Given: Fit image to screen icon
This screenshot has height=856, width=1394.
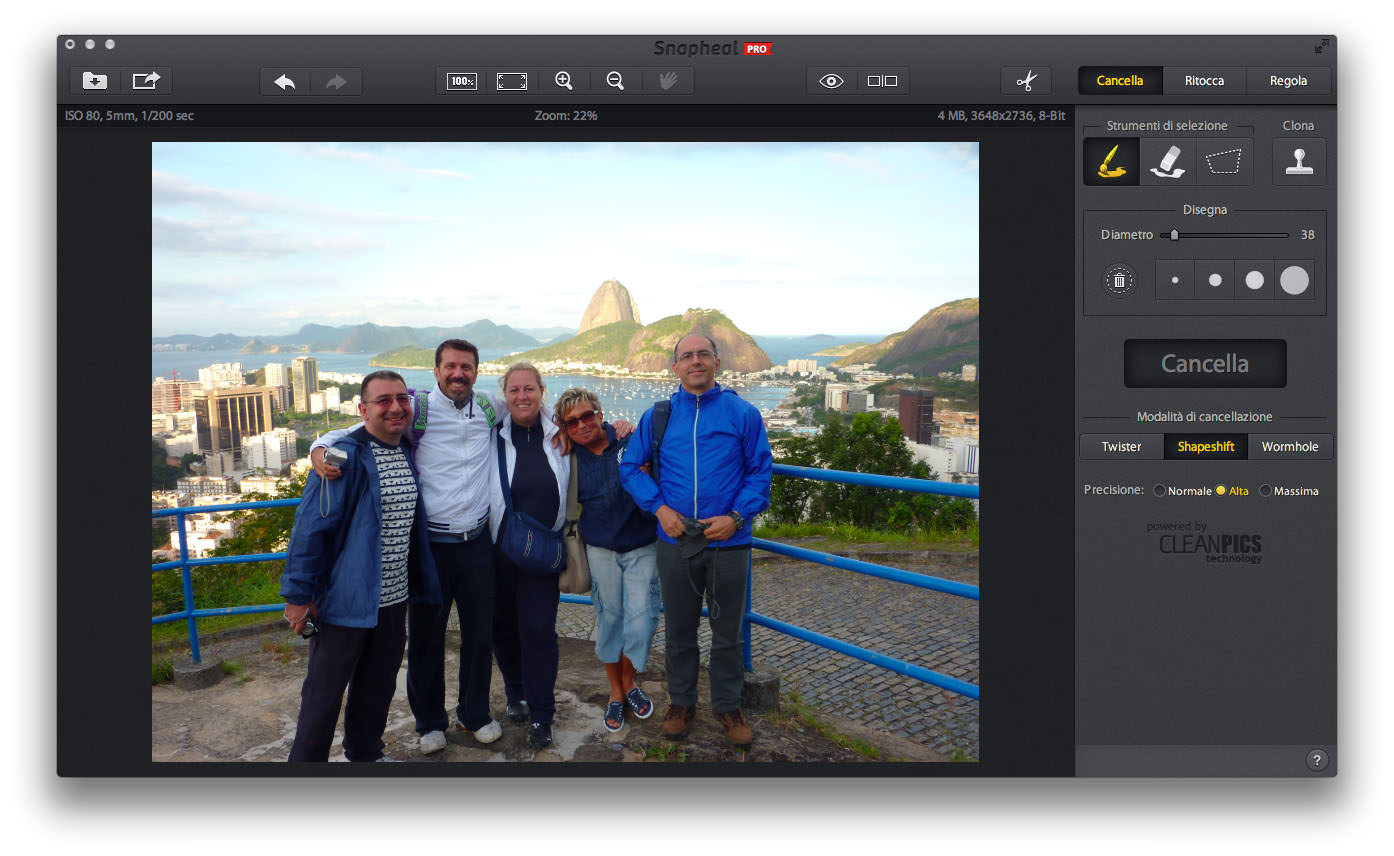Looking at the screenshot, I should 512,81.
